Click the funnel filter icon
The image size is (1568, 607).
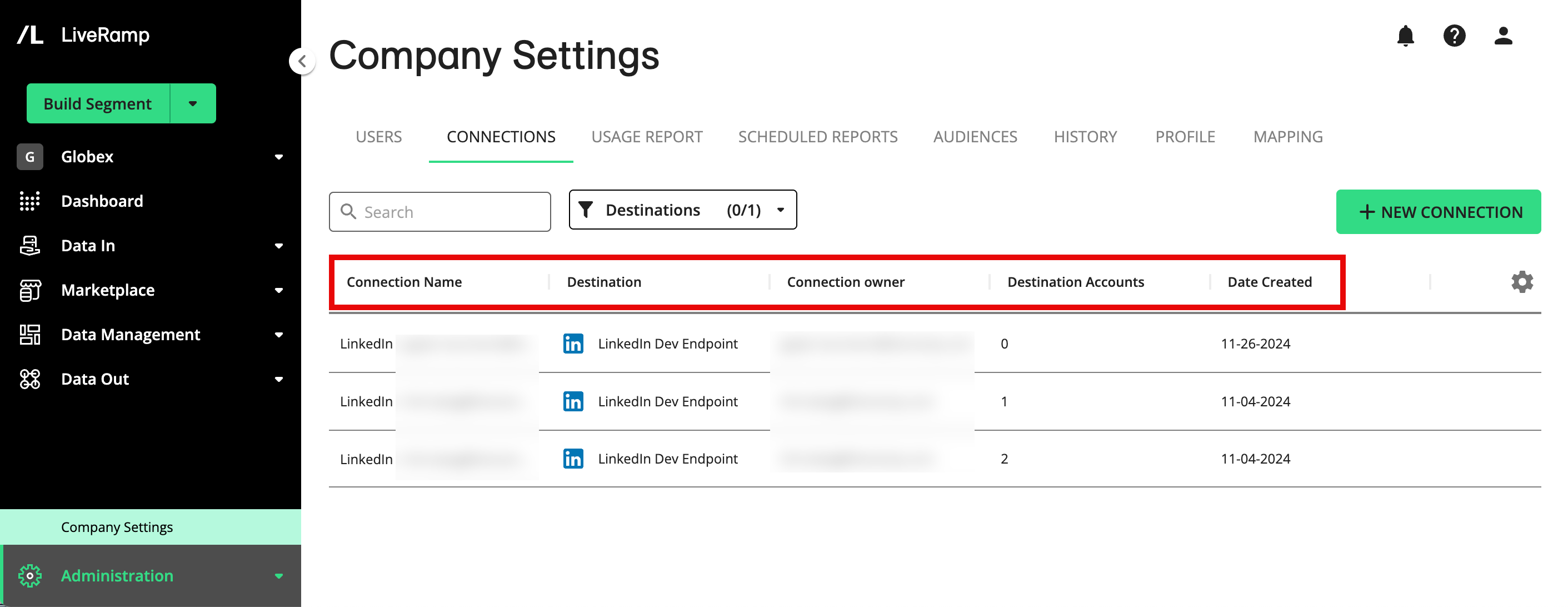coord(586,210)
